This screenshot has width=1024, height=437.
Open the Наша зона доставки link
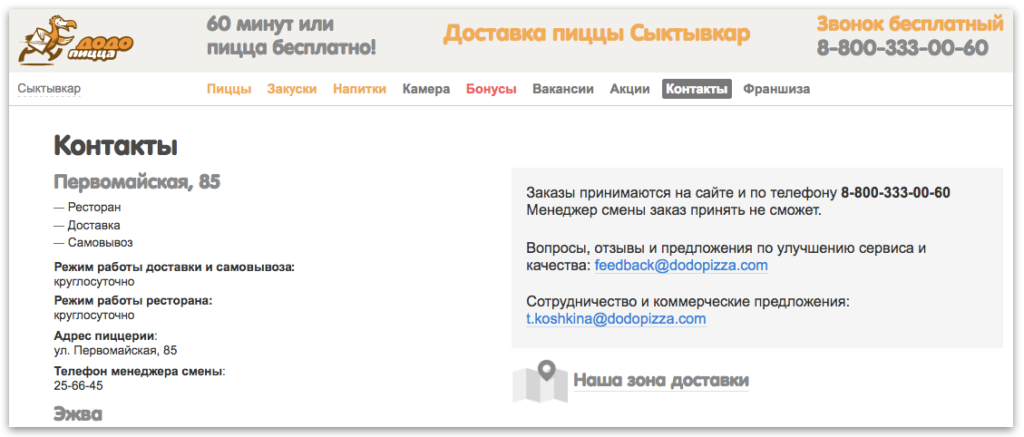pos(661,381)
